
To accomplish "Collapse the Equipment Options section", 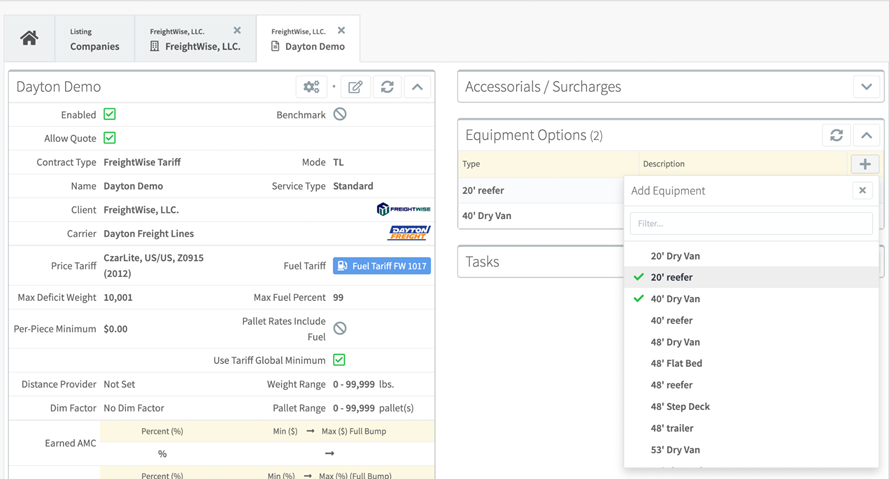I will (x=866, y=135).
